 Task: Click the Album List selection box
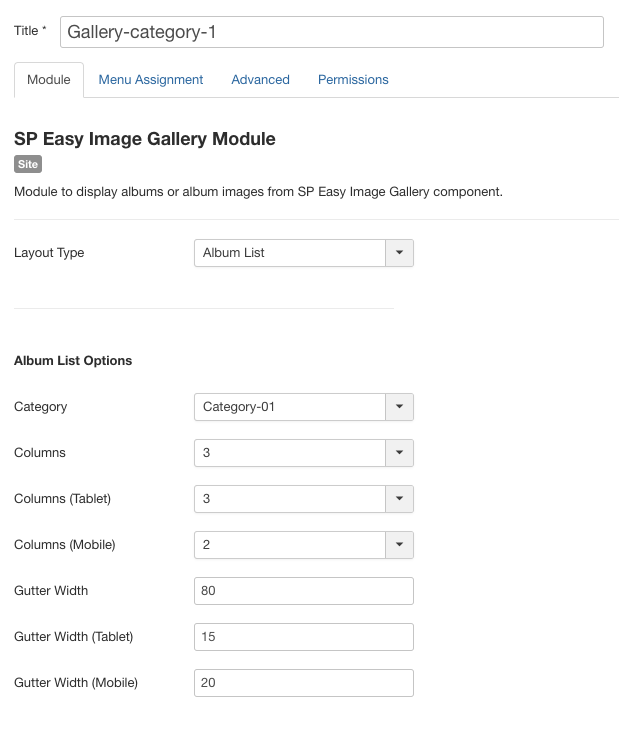click(x=290, y=253)
